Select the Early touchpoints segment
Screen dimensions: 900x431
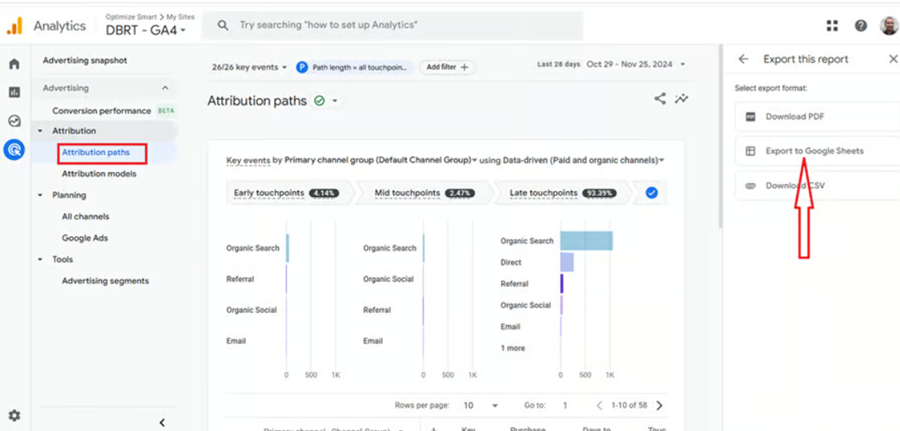coord(287,193)
